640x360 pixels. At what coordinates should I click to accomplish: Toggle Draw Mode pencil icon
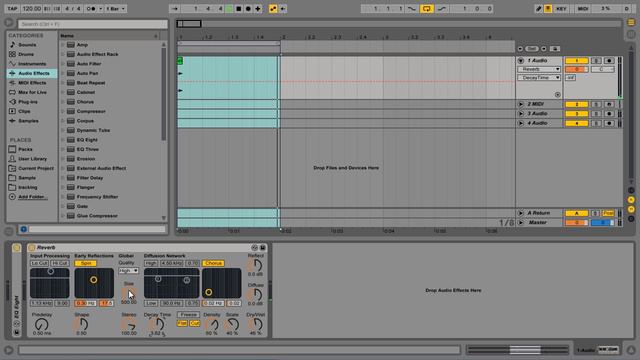[x=539, y=9]
